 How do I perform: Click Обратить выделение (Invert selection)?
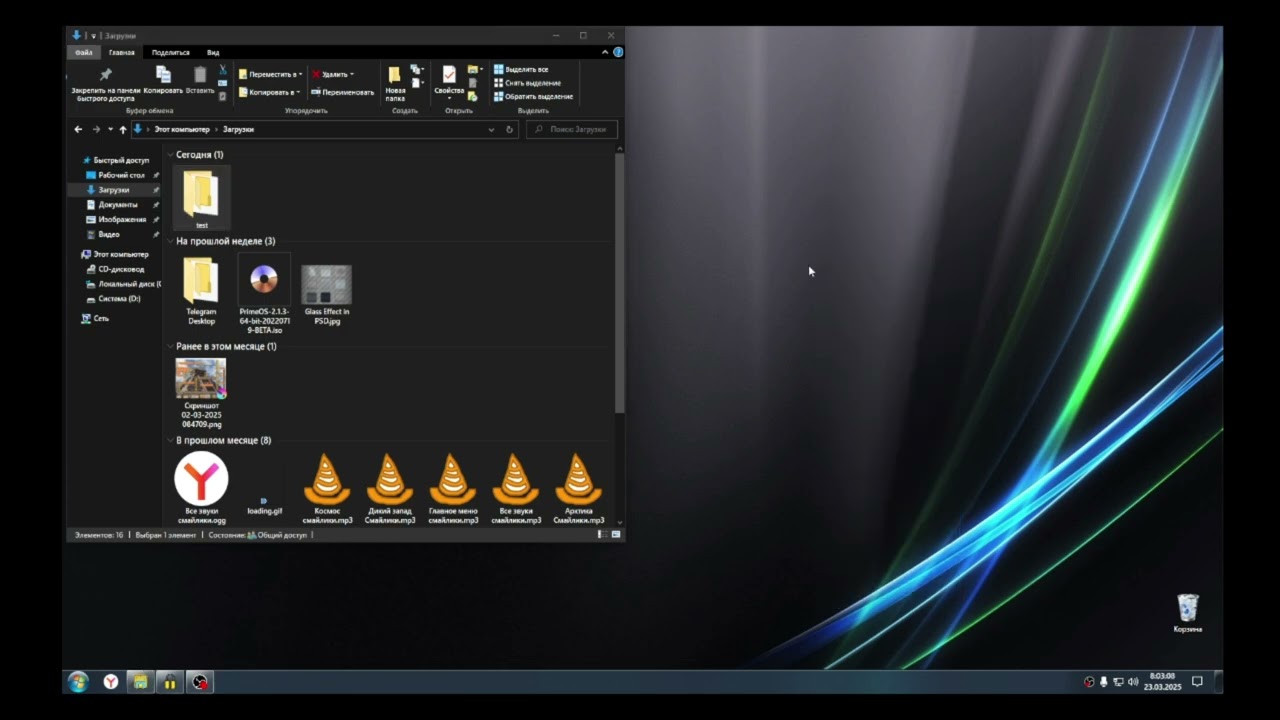(x=533, y=96)
